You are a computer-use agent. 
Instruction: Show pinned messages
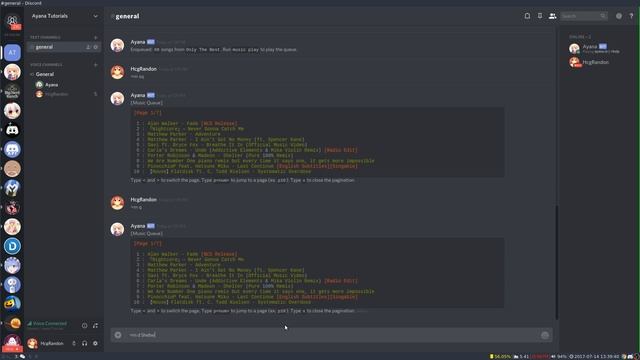[x=540, y=16]
